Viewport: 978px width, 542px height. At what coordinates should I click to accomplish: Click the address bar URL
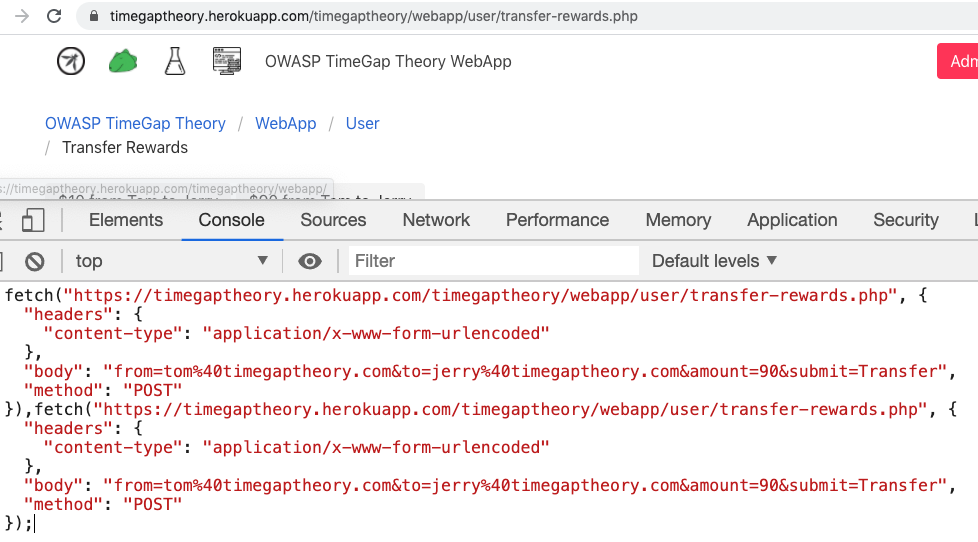pos(374,16)
